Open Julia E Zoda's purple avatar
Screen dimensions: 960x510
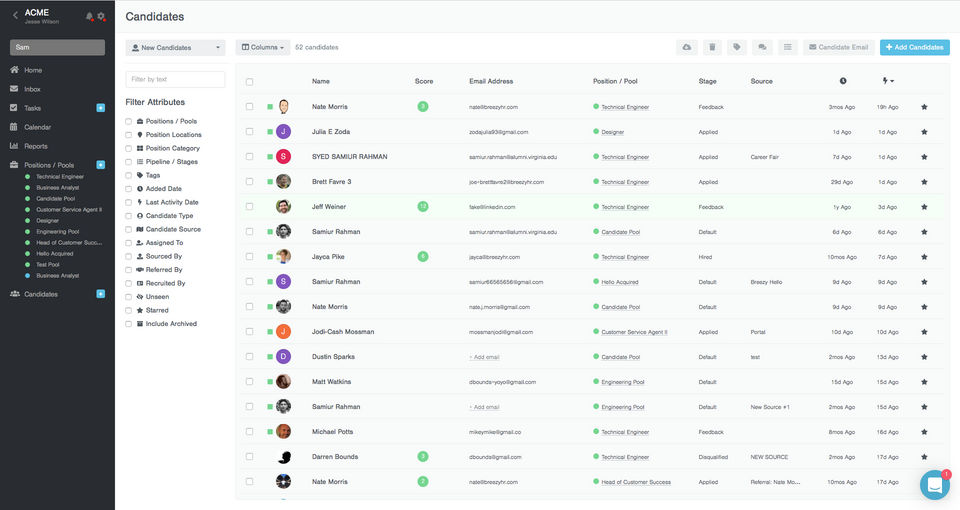pos(283,132)
